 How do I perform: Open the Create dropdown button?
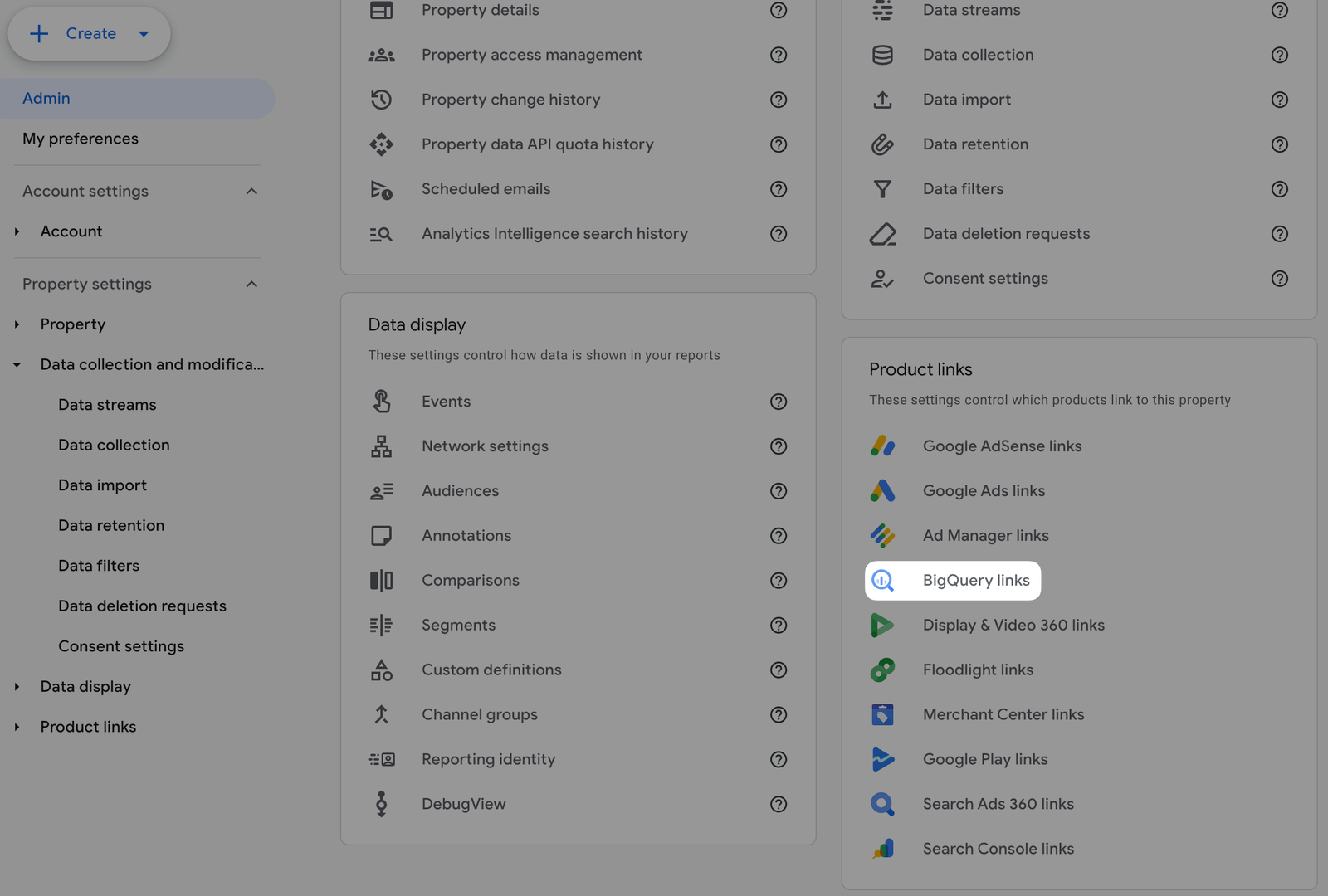(x=89, y=34)
